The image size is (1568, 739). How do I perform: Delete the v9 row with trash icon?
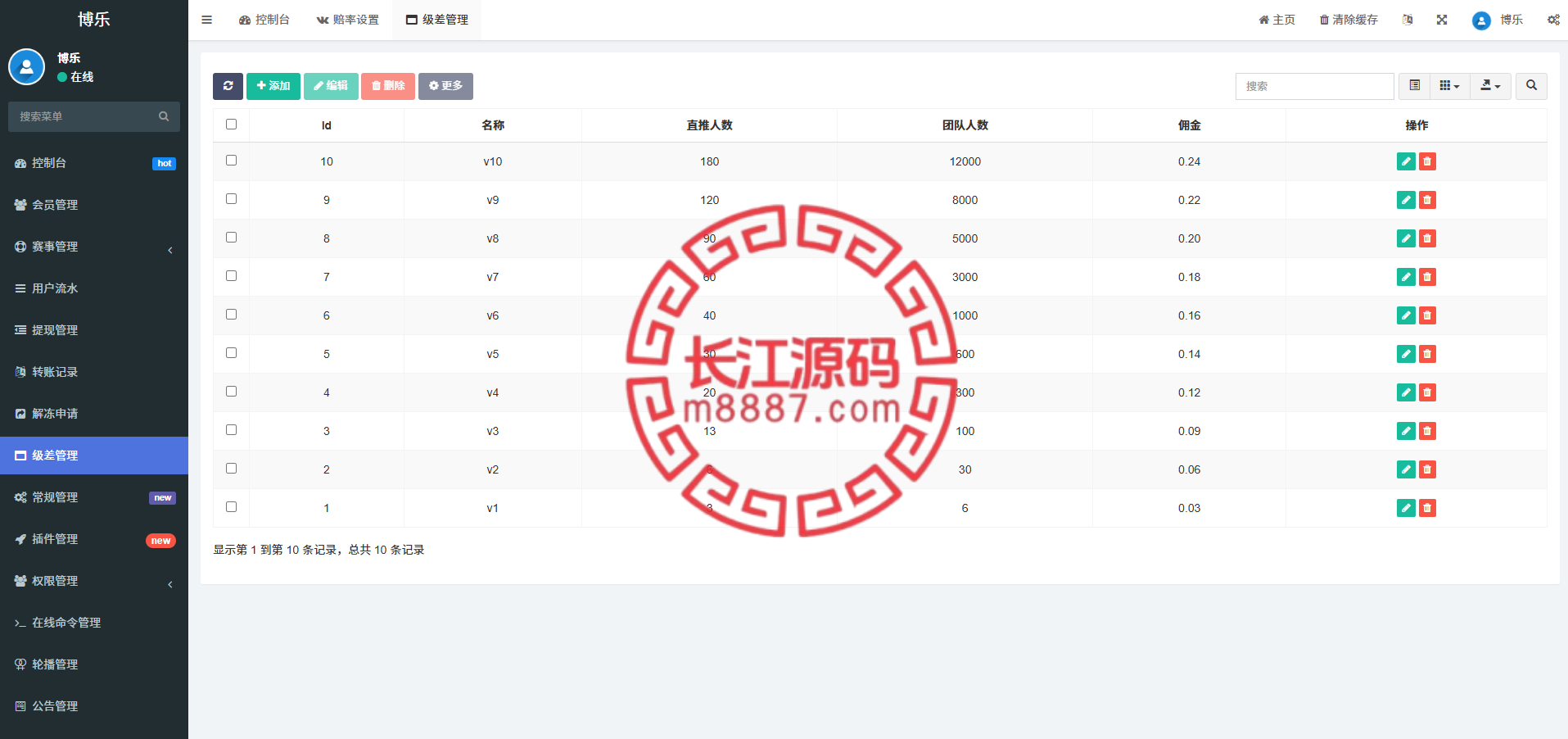pos(1427,200)
